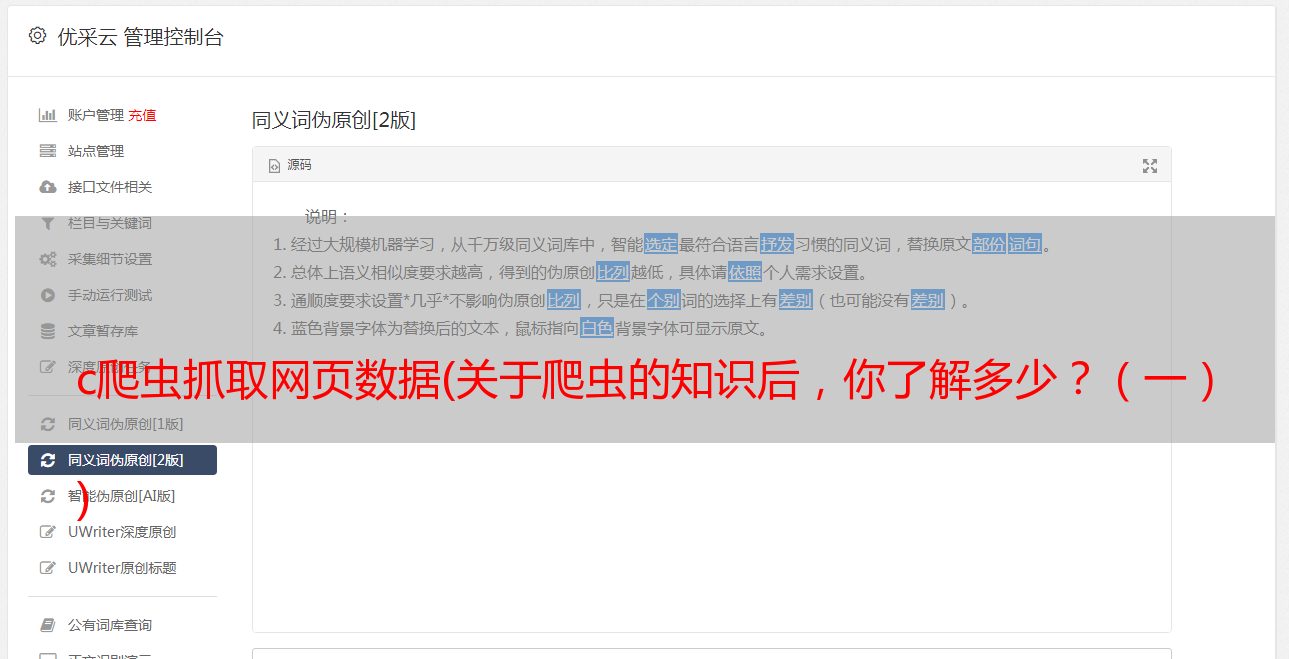Open 栏目与关键词 filter menu item
1289x659 pixels.
coord(122,223)
